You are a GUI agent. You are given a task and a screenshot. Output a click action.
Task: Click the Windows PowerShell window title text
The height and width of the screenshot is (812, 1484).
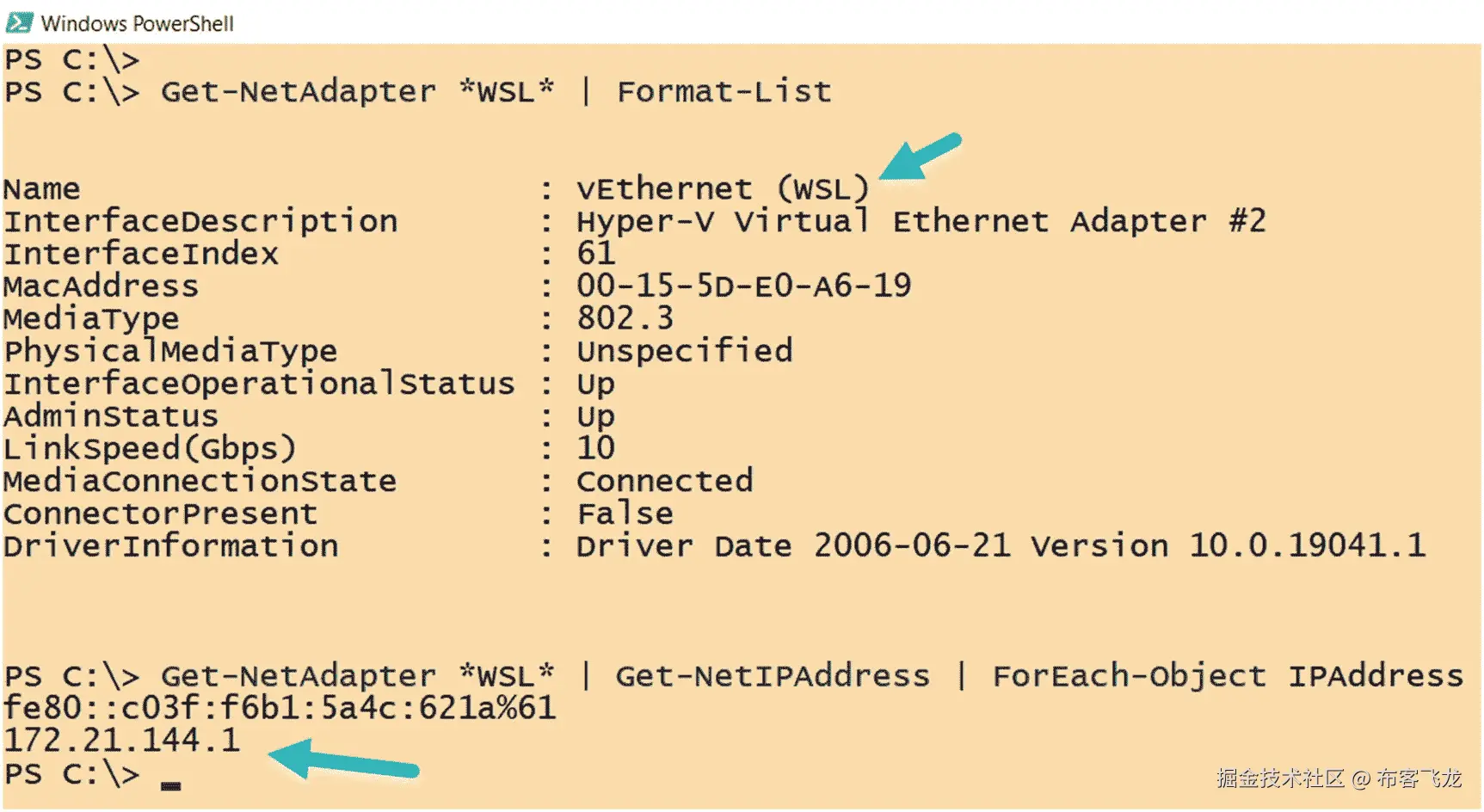click(137, 23)
